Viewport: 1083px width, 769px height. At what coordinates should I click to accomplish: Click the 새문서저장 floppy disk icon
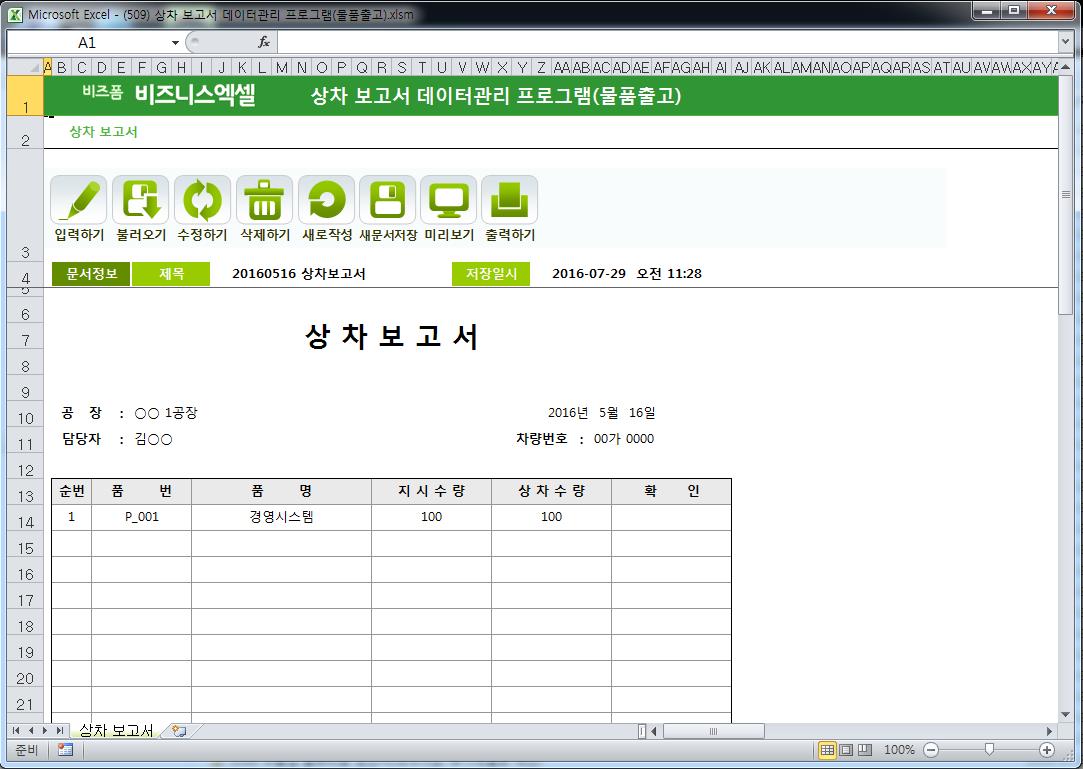coord(387,200)
